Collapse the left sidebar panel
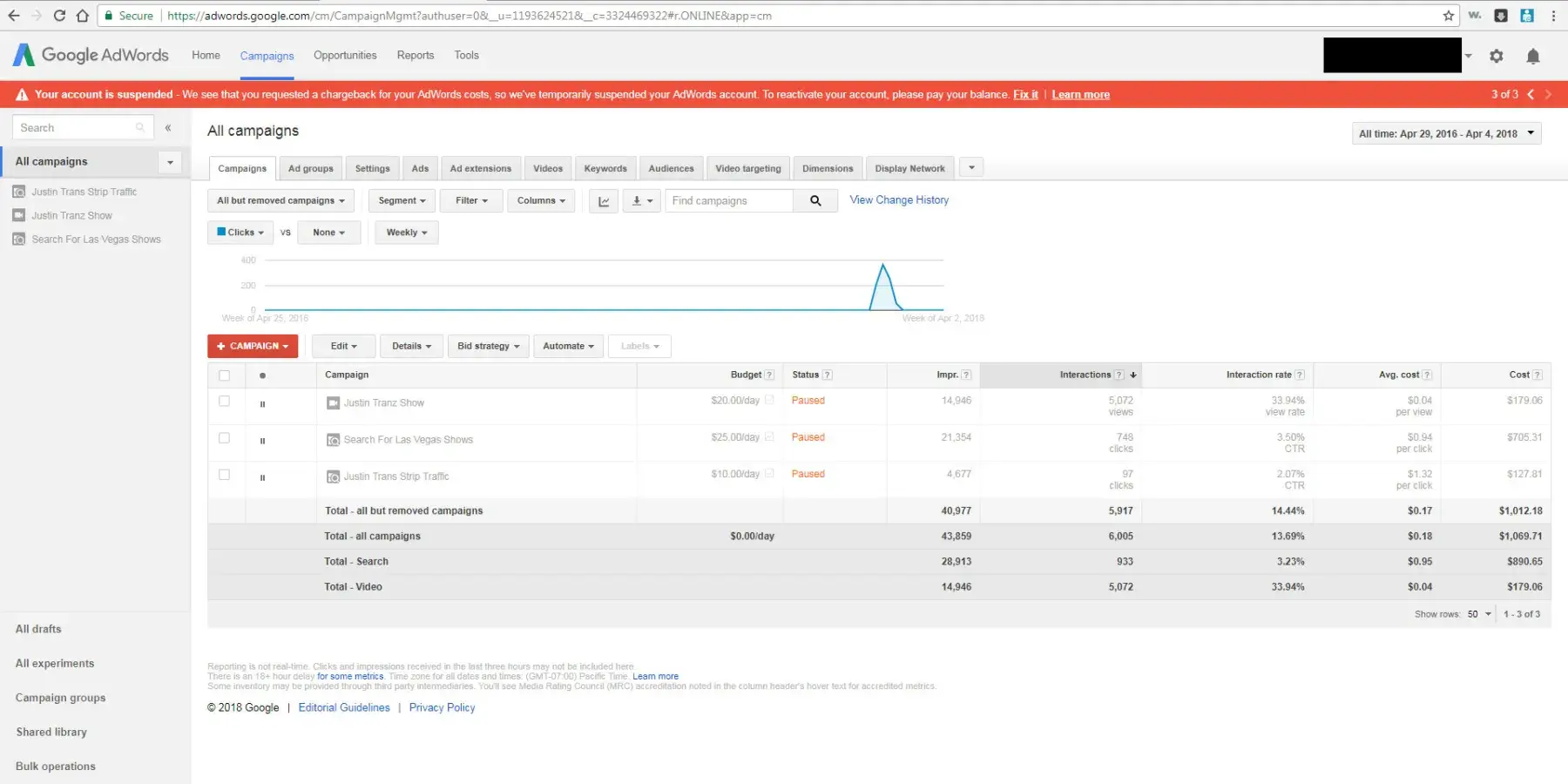Viewport: 1568px width, 784px height. 168,128
